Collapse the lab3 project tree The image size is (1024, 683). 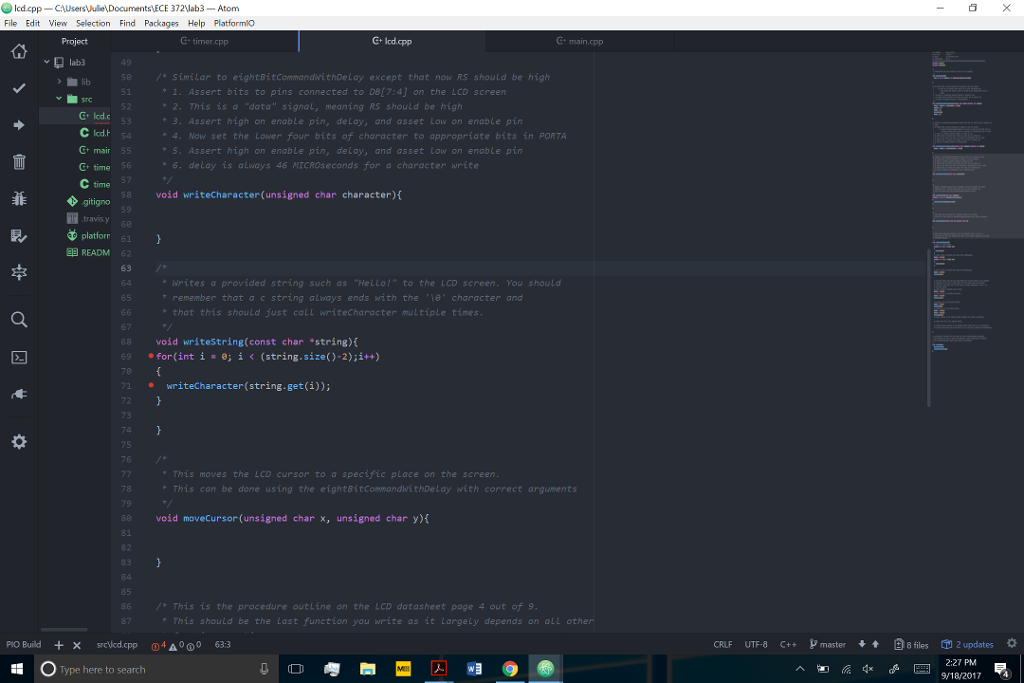click(45, 61)
